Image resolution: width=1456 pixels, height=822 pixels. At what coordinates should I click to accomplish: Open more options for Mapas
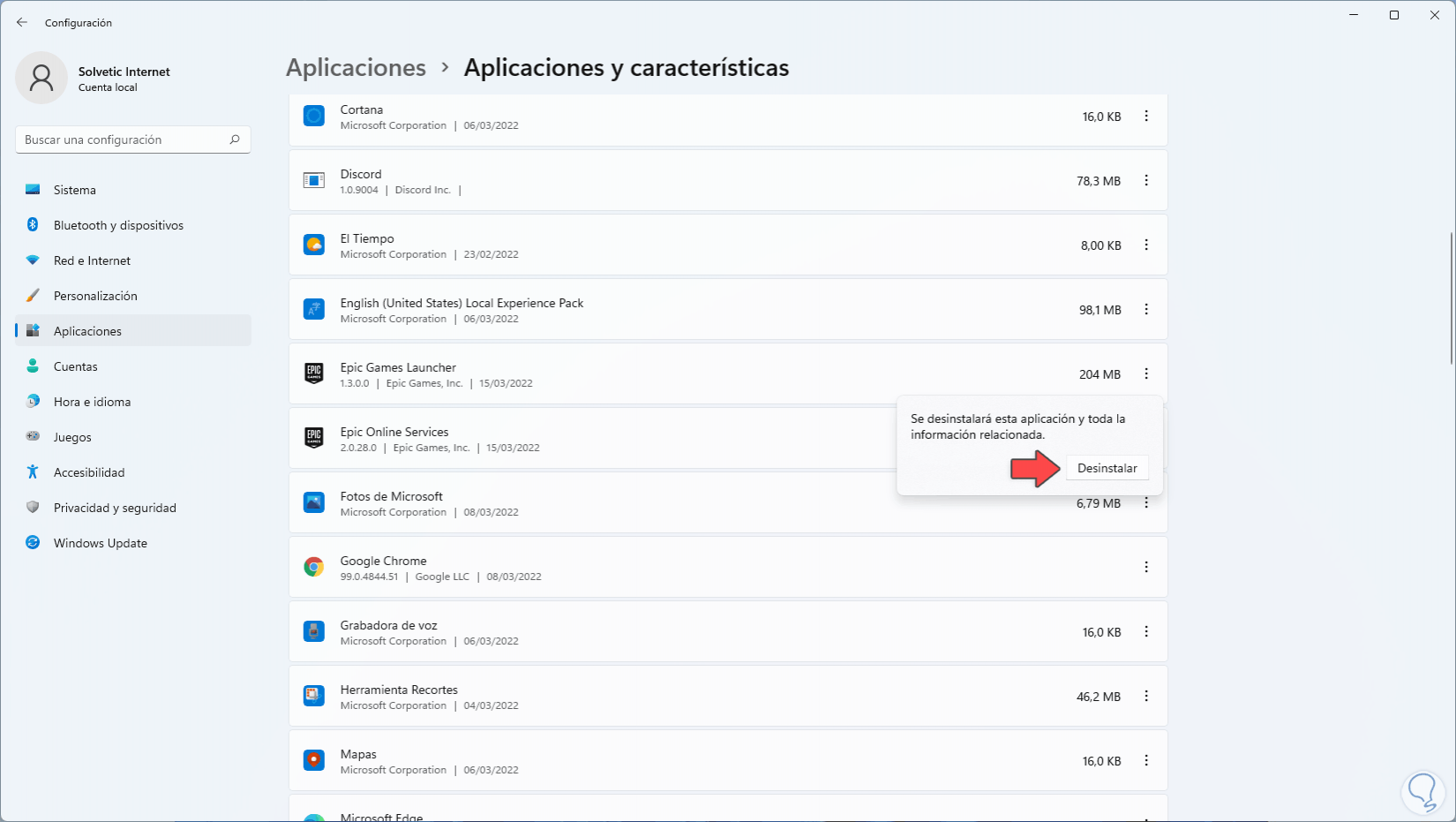tap(1146, 760)
